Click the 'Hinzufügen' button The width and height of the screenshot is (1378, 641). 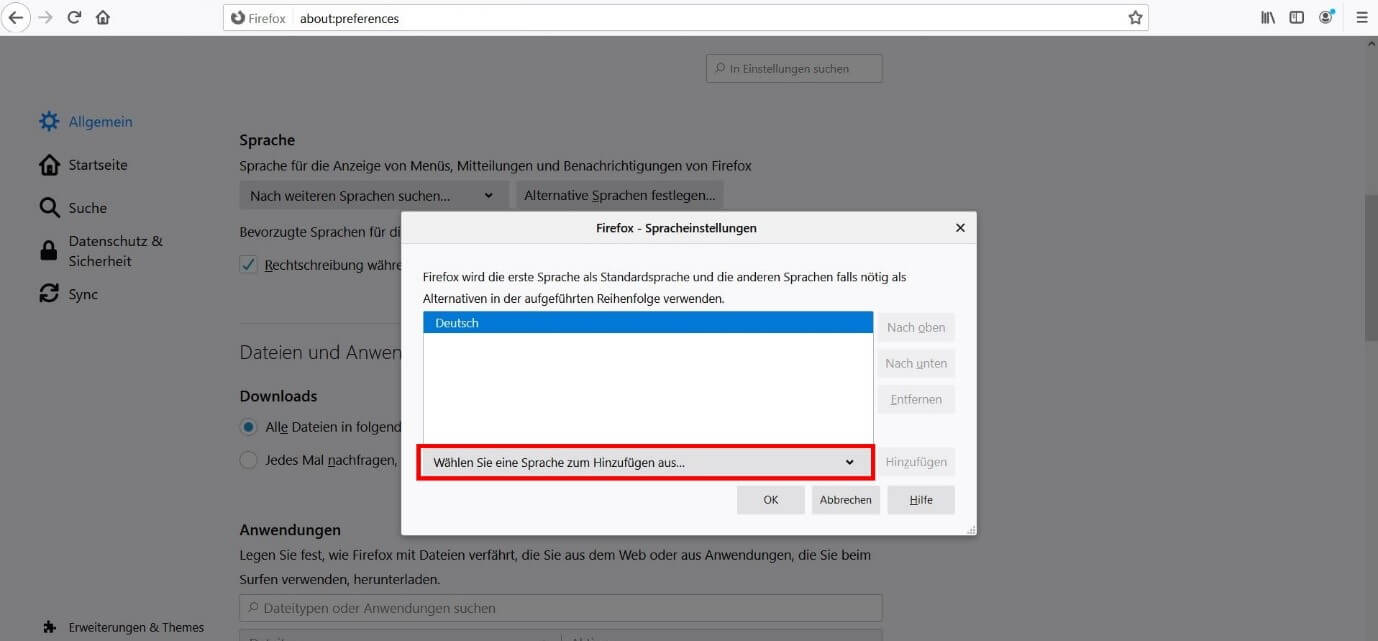click(916, 462)
